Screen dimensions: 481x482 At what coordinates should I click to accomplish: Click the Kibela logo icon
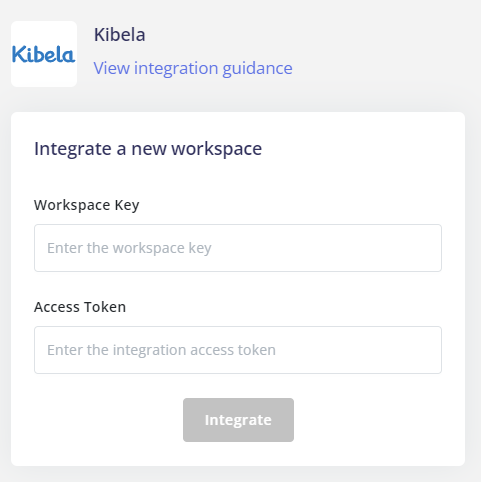pos(44,54)
